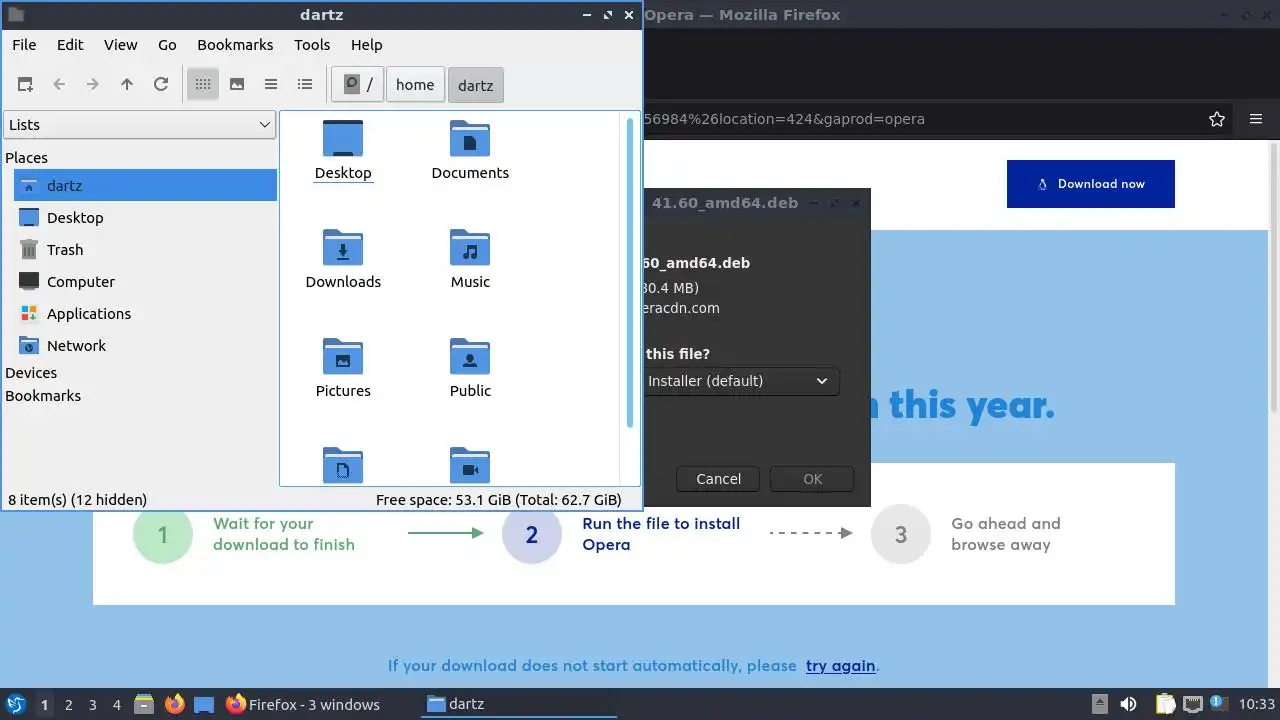The width and height of the screenshot is (1280, 720).
Task: Select Trash in Places sidebar
Action: 145,249
